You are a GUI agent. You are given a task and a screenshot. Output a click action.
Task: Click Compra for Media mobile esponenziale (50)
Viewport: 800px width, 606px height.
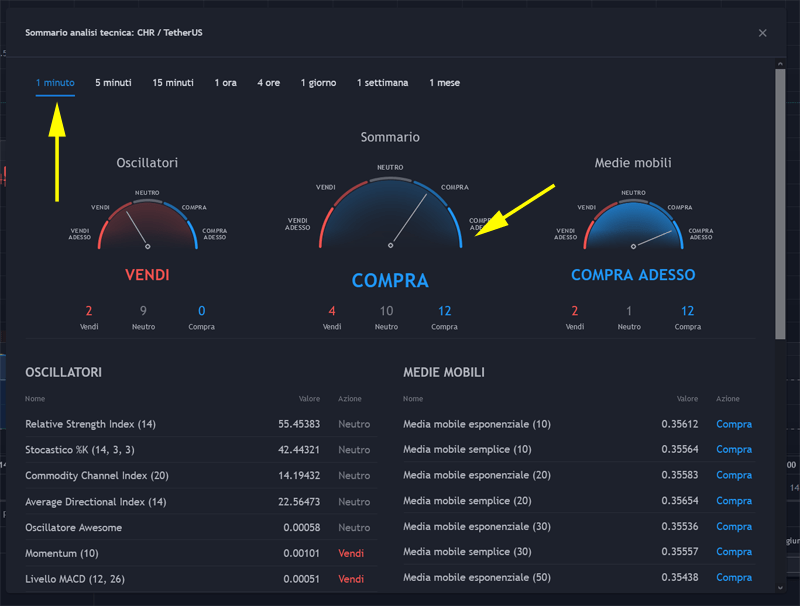pos(734,578)
